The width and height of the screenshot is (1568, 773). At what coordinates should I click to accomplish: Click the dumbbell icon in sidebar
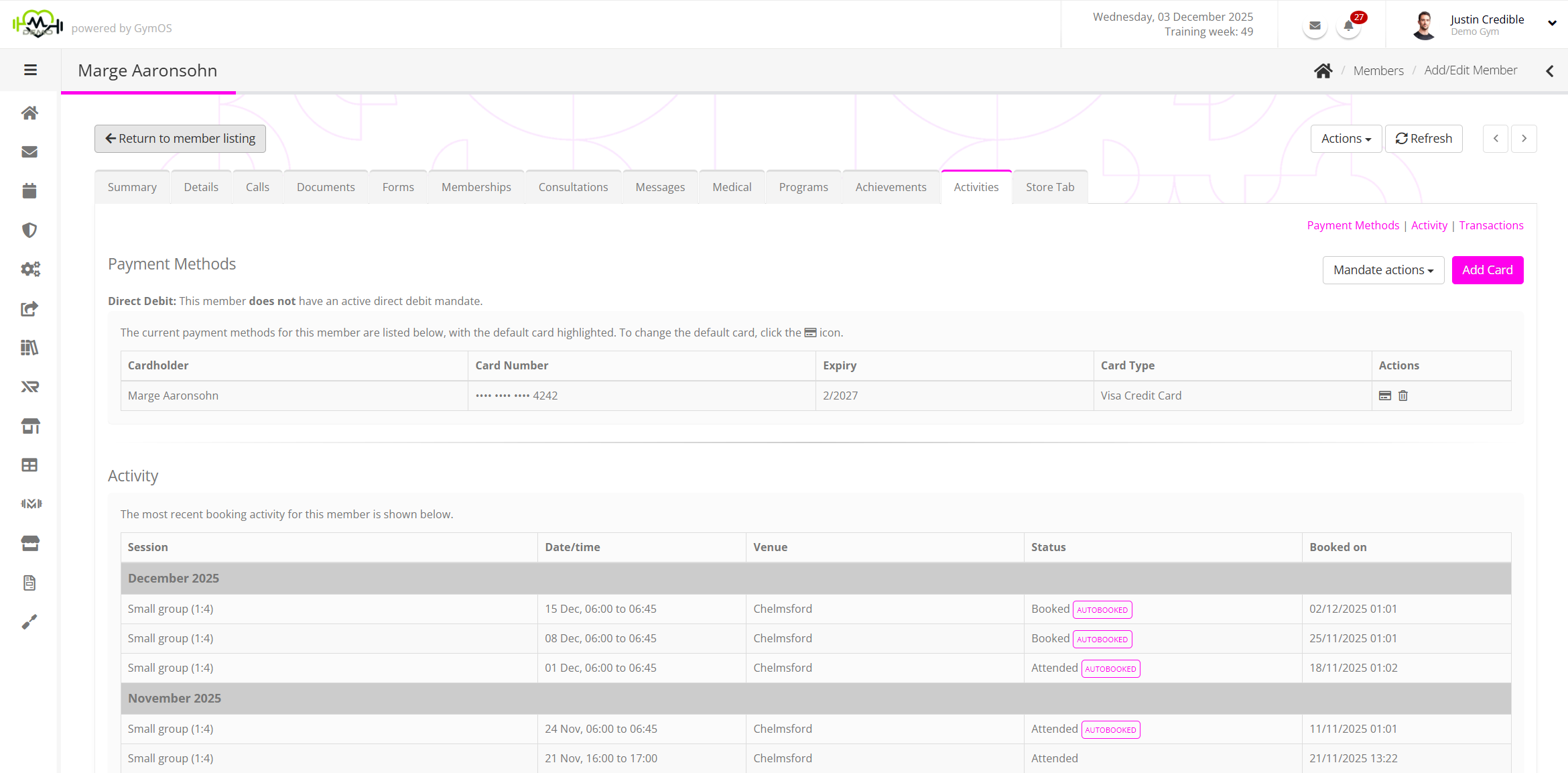31,503
